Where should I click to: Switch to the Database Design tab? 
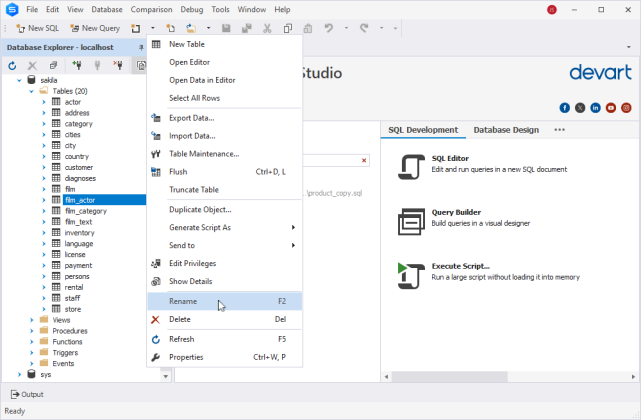click(x=505, y=130)
